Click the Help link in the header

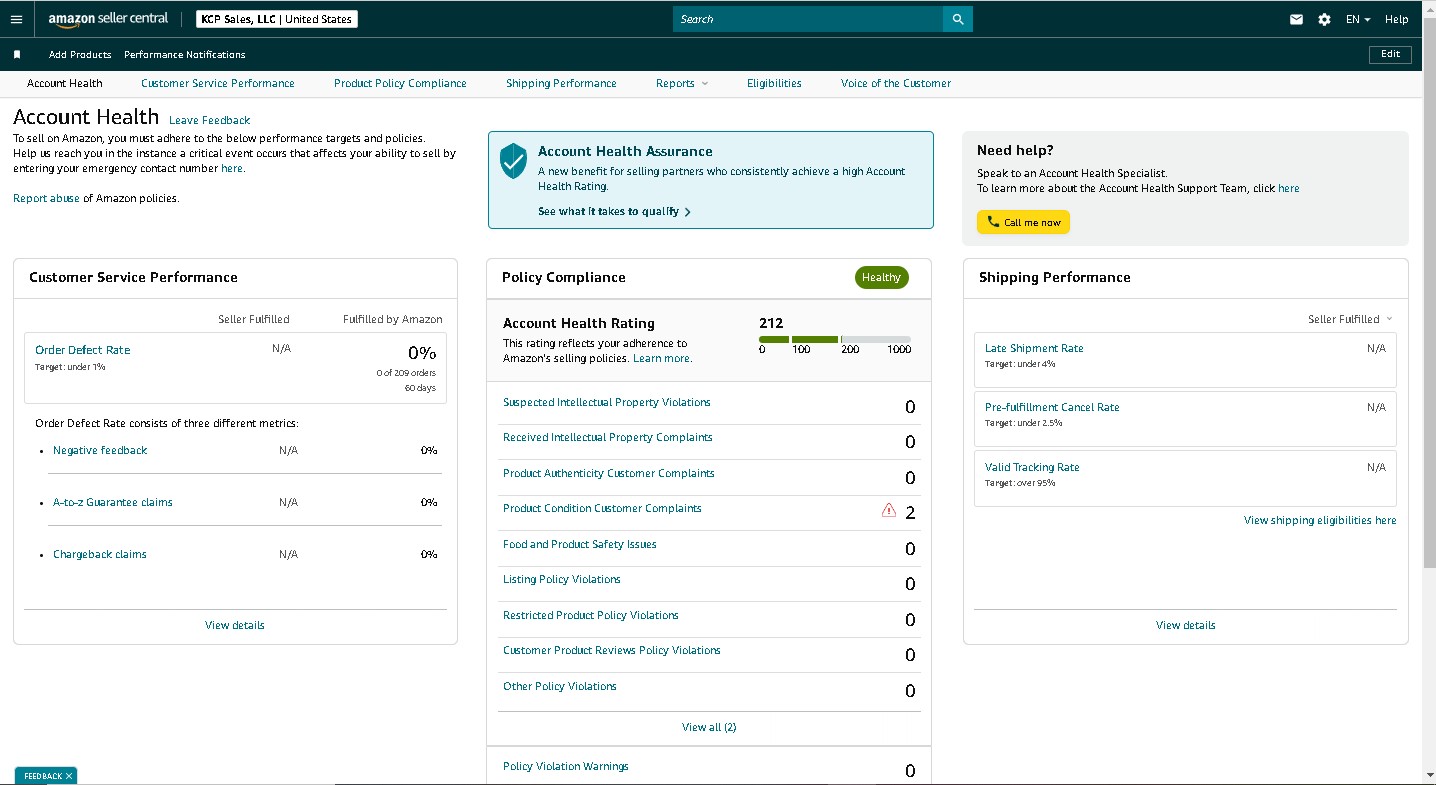click(1397, 19)
